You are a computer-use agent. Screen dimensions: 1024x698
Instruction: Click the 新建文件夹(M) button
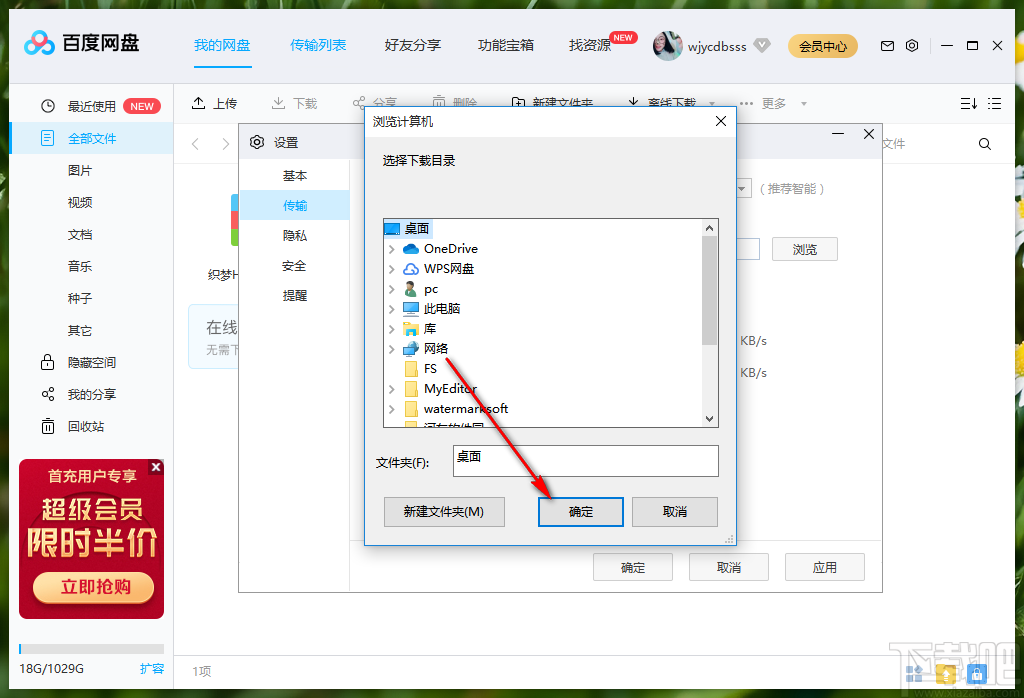(444, 511)
